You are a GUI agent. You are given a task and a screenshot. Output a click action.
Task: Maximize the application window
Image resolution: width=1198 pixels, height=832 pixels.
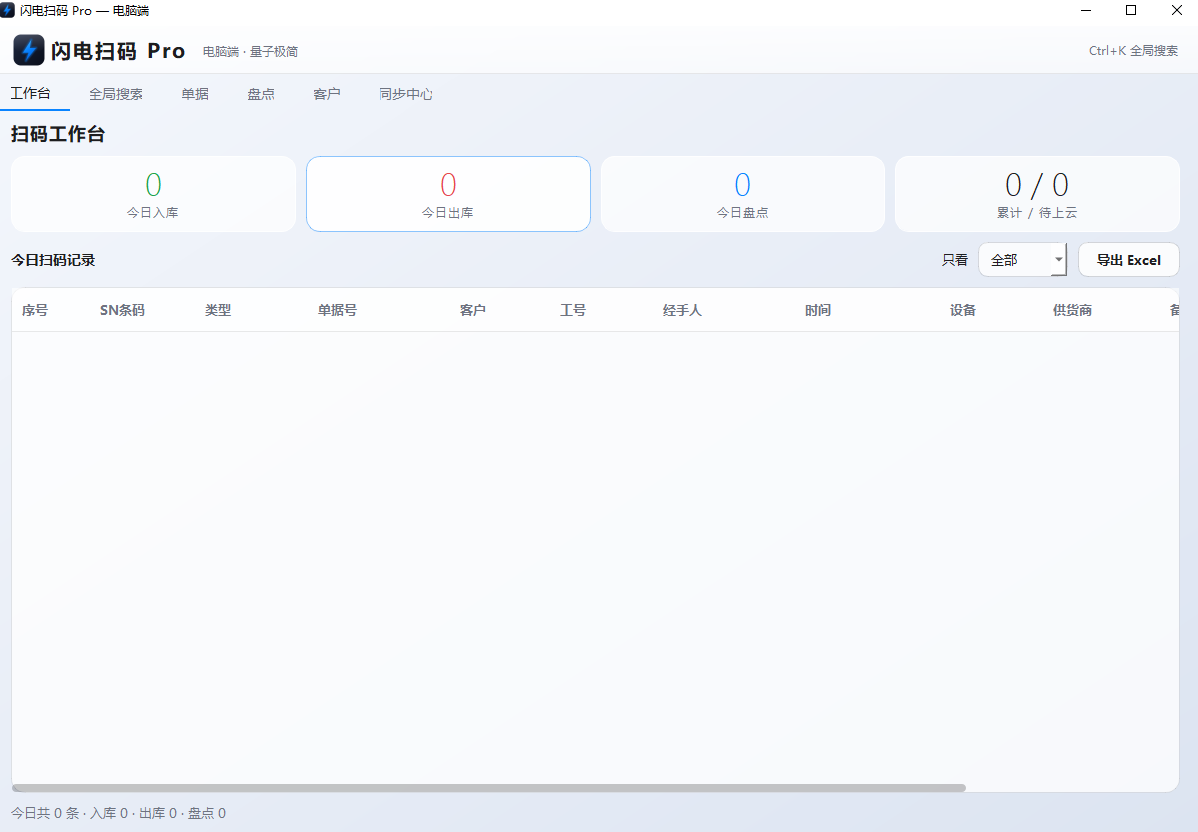pos(1131,10)
